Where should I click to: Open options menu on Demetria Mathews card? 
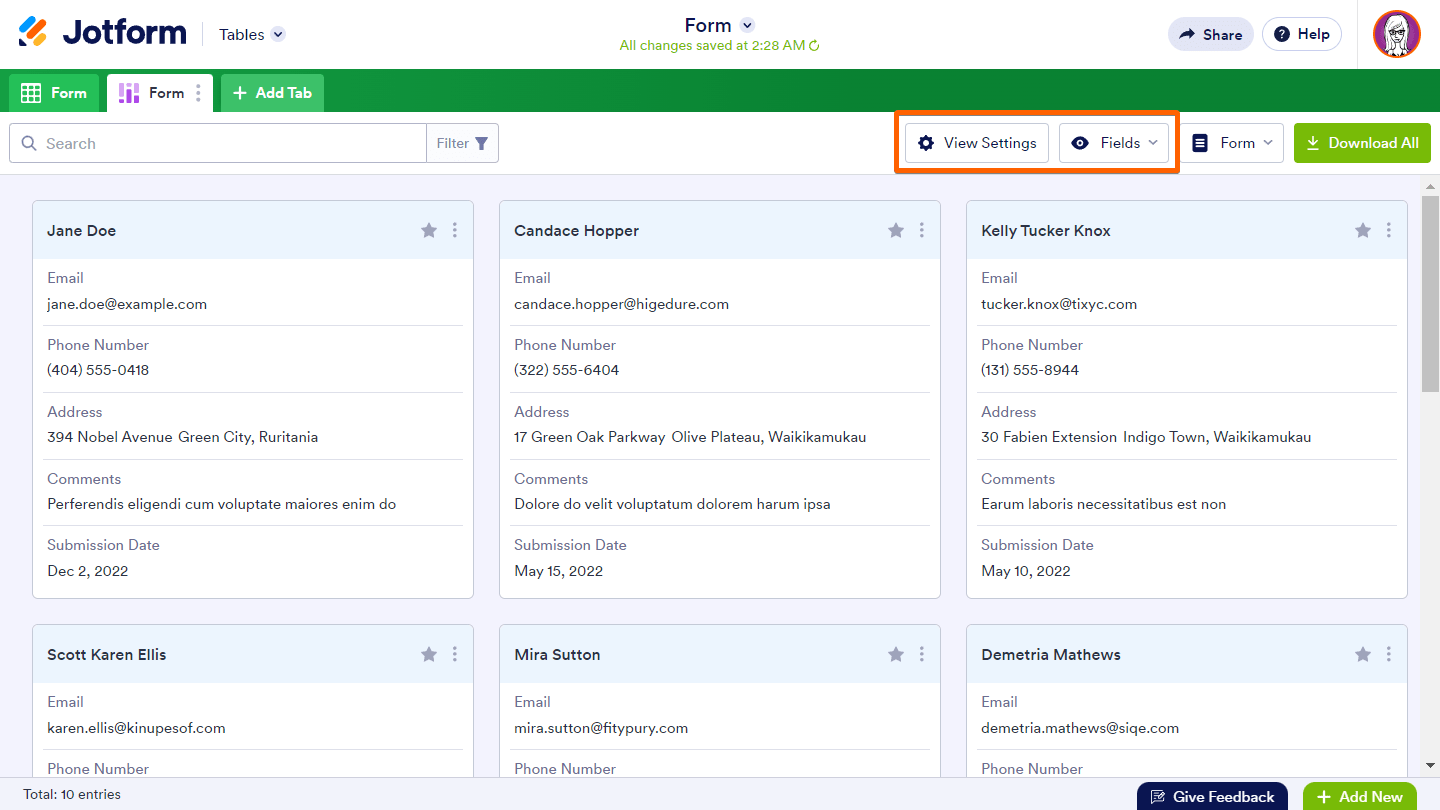pyautogui.click(x=1389, y=655)
